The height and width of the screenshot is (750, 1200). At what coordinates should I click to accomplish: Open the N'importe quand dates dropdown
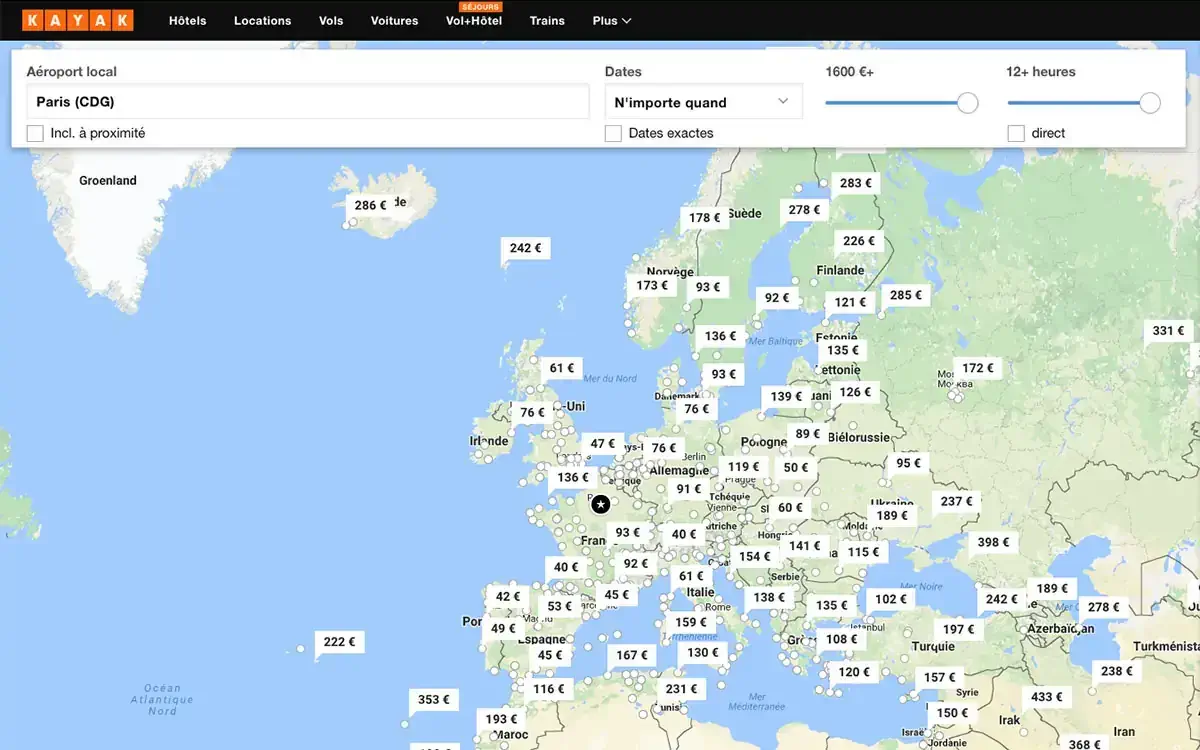pyautogui.click(x=703, y=102)
